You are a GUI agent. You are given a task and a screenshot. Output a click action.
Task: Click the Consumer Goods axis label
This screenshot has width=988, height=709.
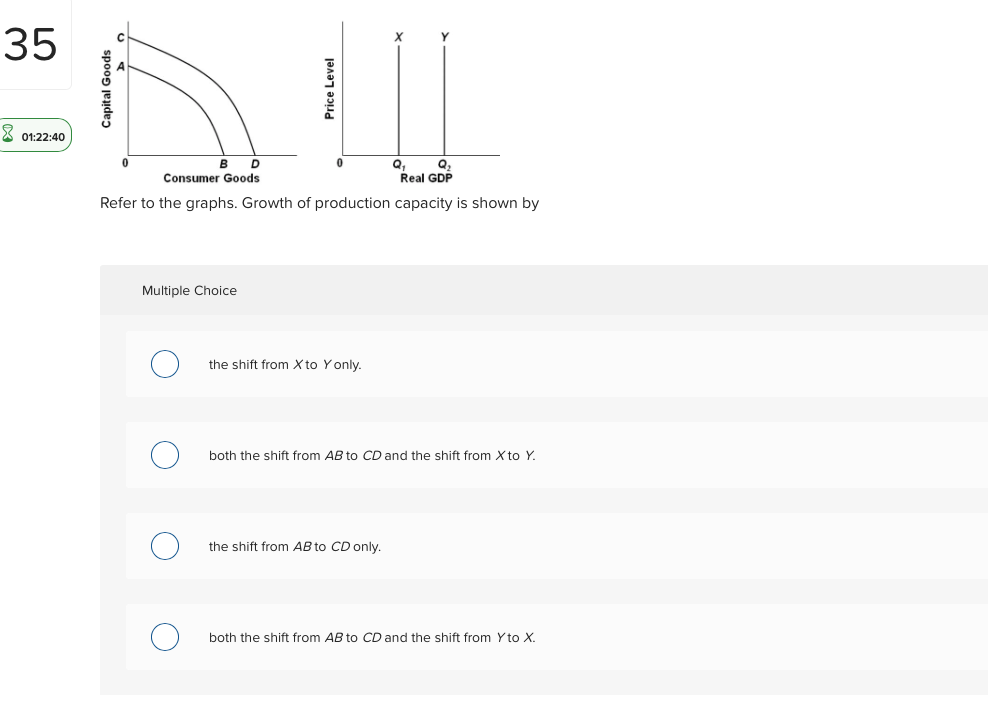[211, 178]
